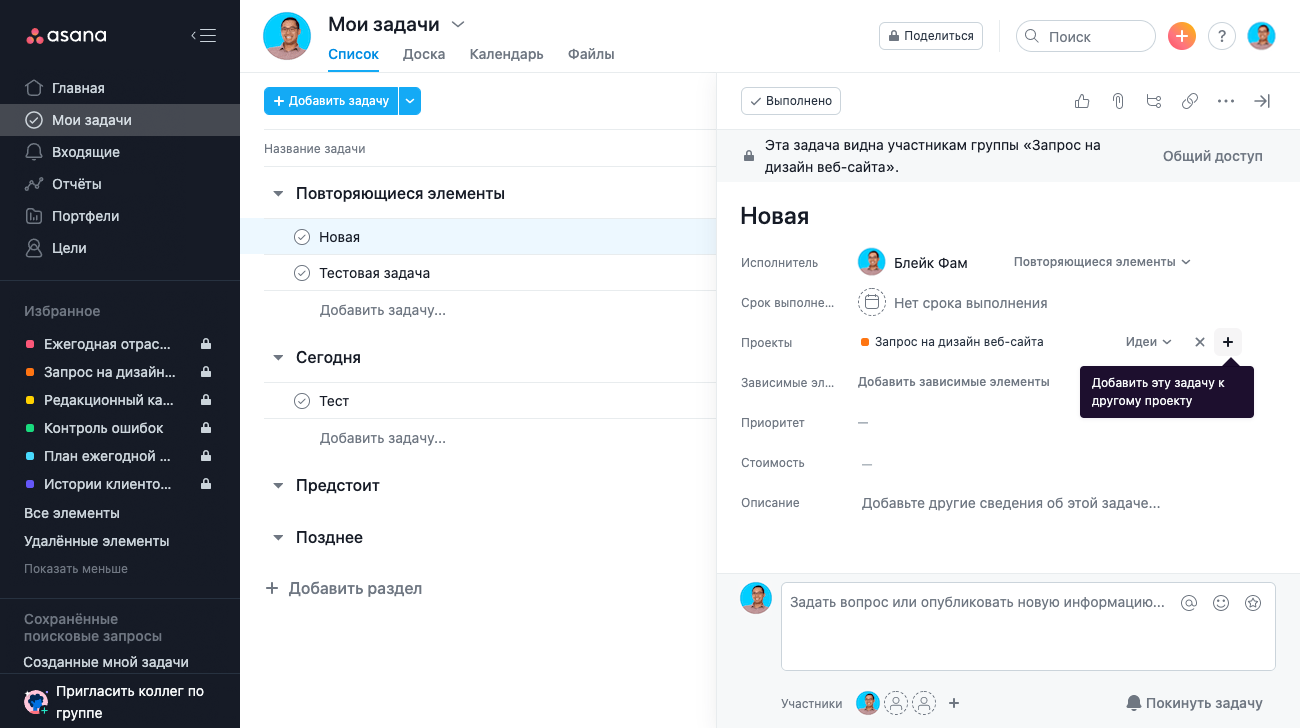Close task details pane with arrow icon
This screenshot has height=728, width=1300.
1262,101
